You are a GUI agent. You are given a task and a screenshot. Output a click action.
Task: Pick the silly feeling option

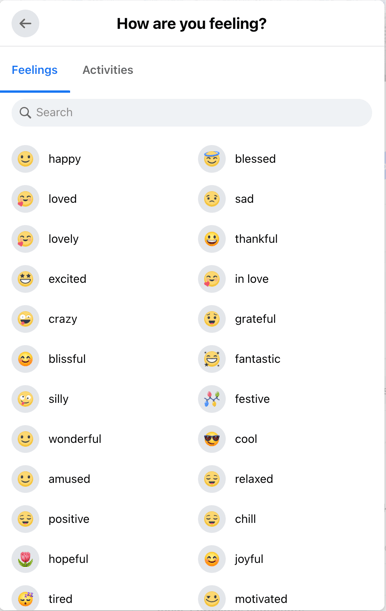click(97, 399)
